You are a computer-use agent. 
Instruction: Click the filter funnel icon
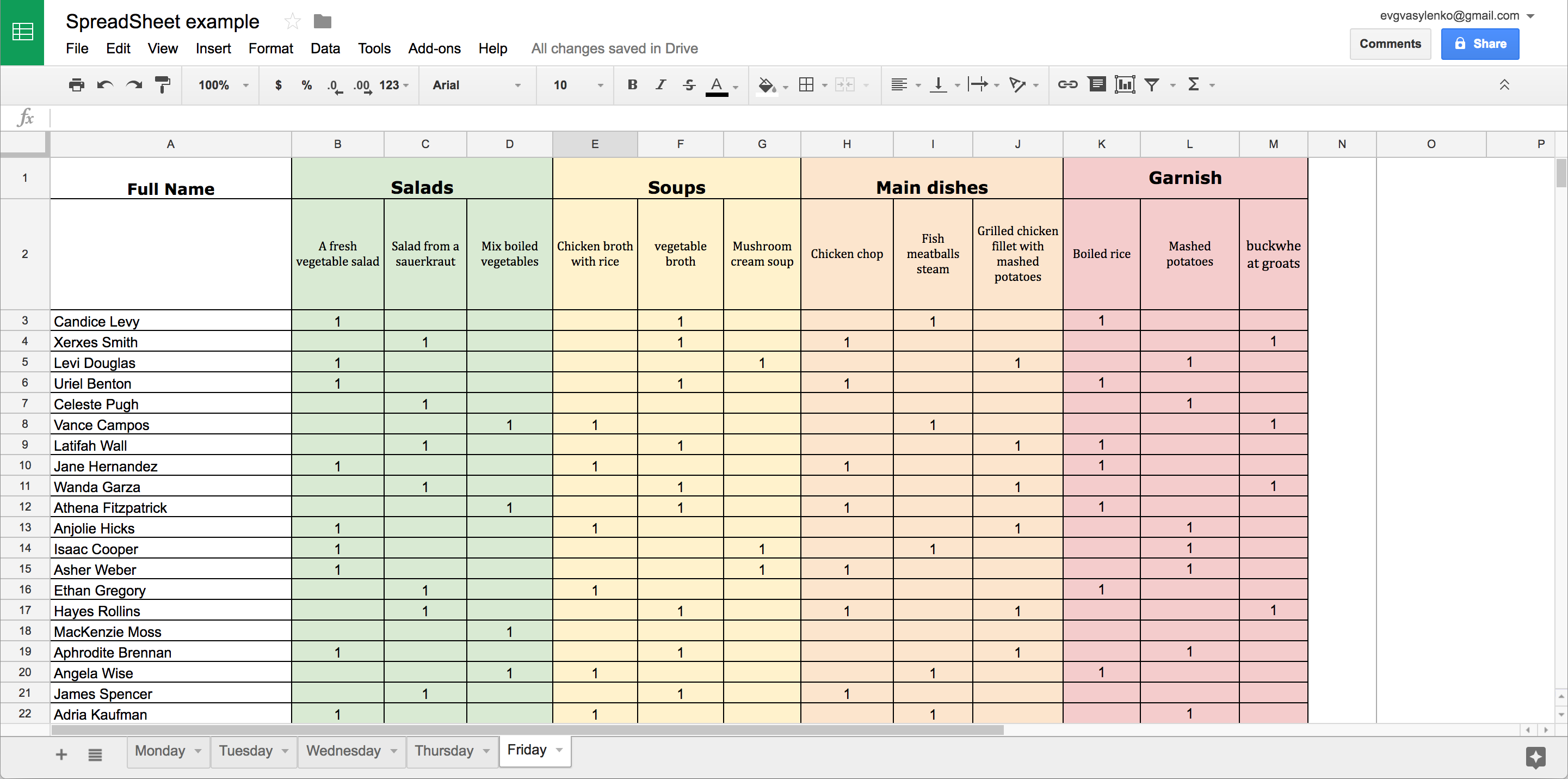point(1152,85)
